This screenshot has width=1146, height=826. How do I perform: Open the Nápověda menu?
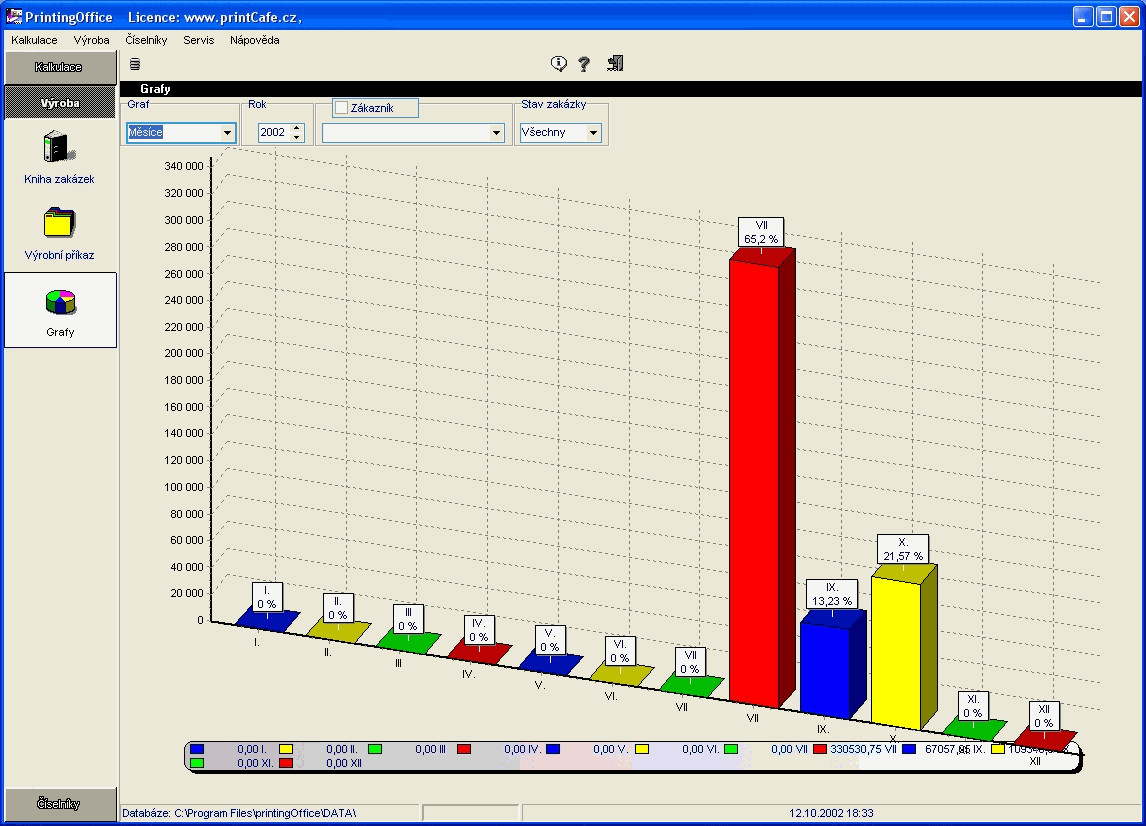point(254,40)
